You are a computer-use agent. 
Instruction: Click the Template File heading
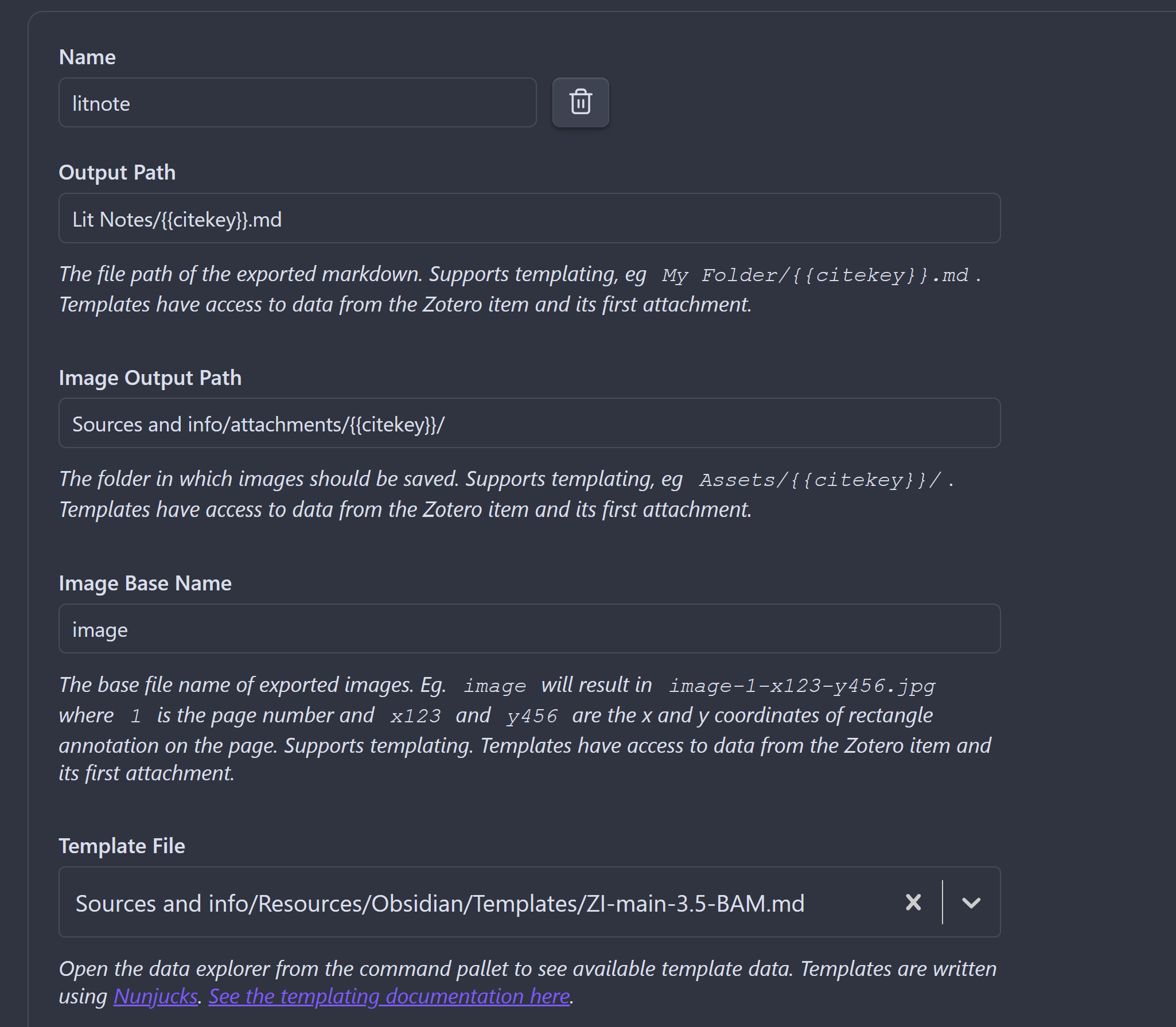point(122,846)
